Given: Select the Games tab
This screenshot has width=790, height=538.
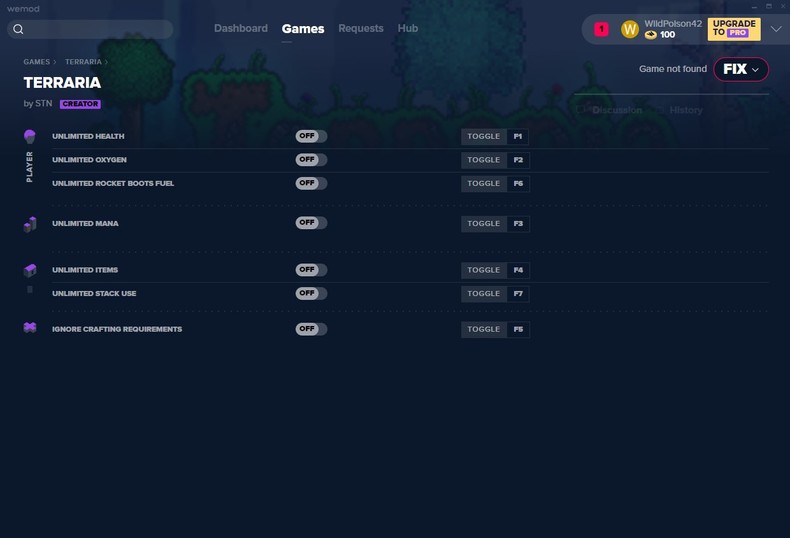Looking at the screenshot, I should tap(303, 29).
